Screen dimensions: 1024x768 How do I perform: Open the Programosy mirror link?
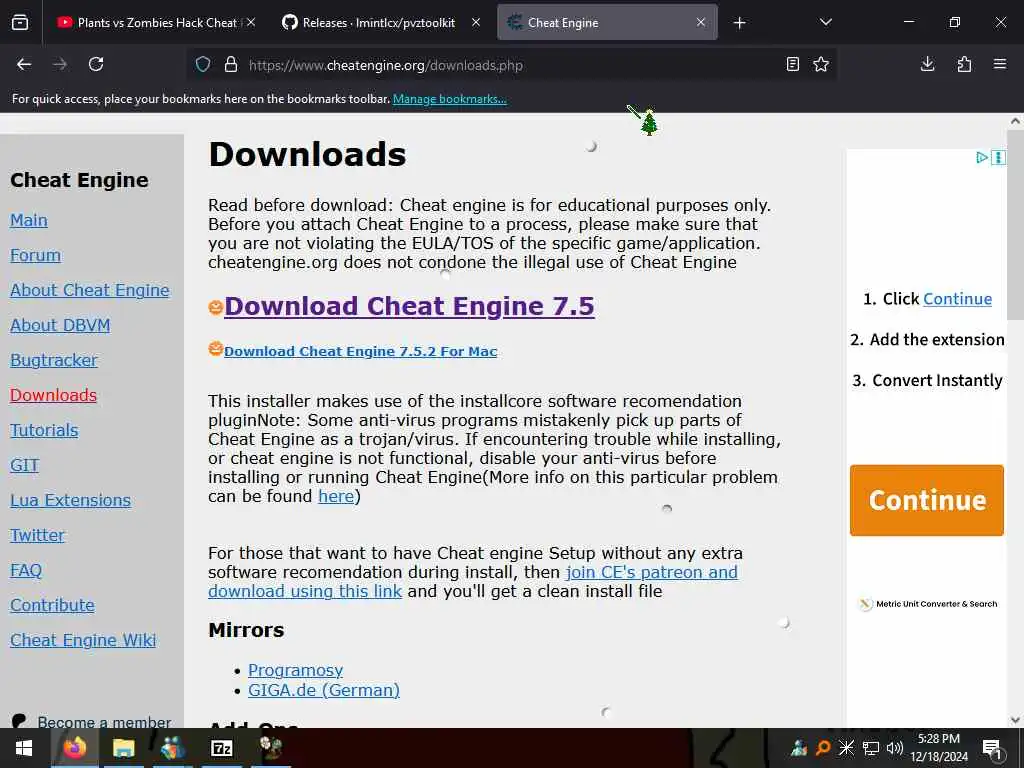(295, 670)
